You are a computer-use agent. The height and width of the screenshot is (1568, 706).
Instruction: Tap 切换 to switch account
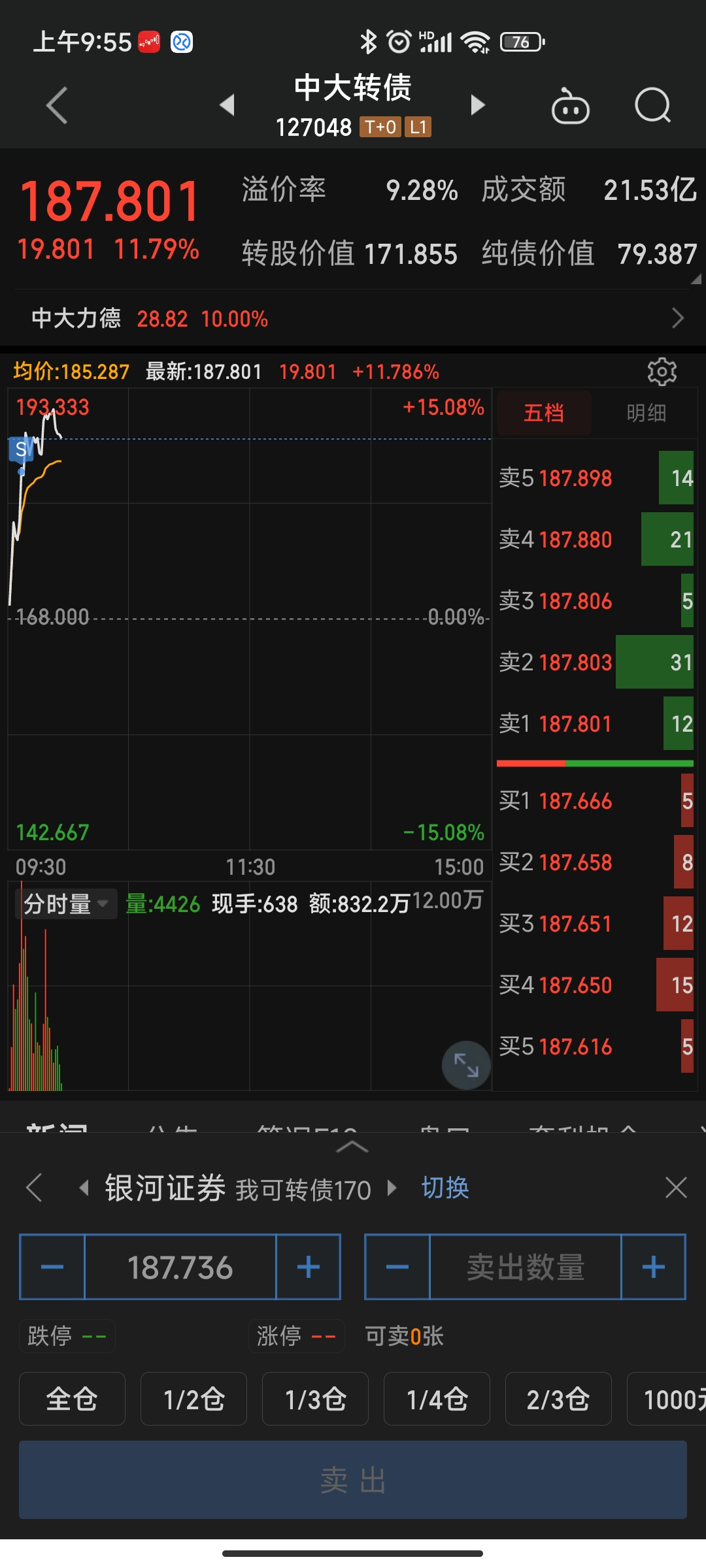[x=445, y=1188]
